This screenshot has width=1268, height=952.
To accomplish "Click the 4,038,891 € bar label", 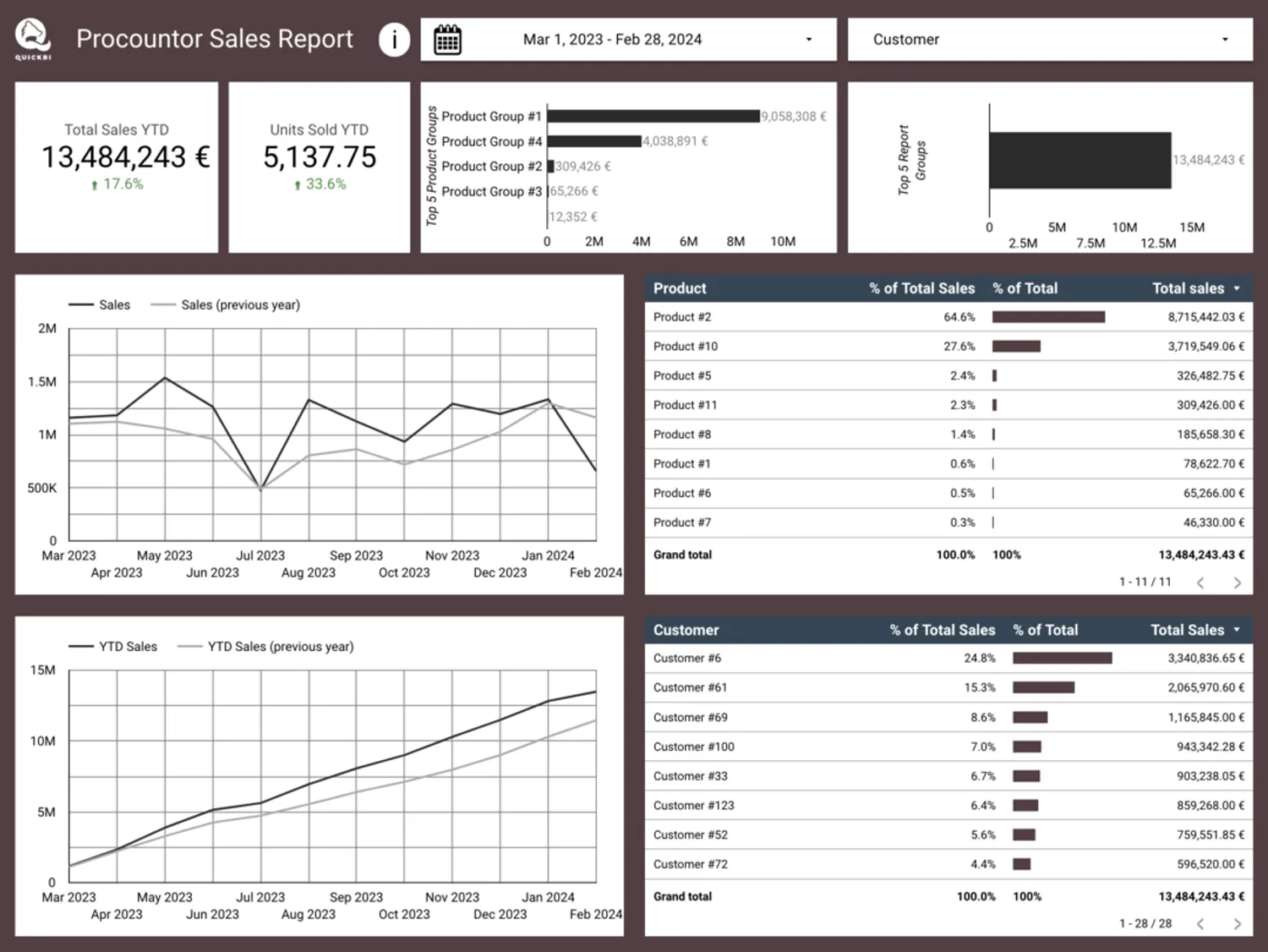I will [675, 141].
